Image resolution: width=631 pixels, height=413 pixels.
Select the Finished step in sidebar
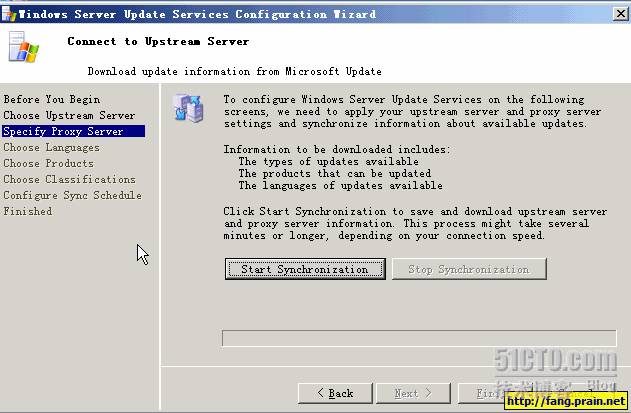(28, 211)
